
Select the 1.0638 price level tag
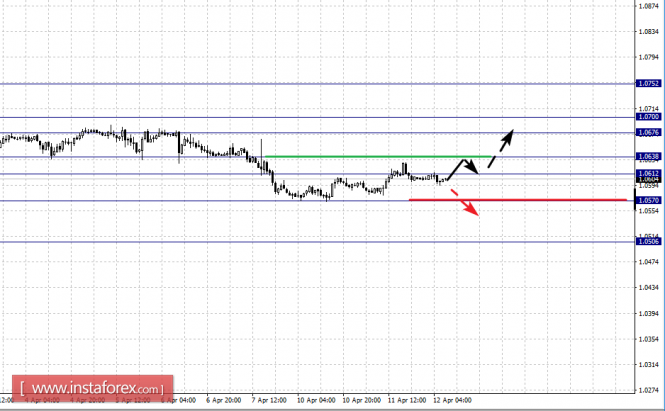tap(648, 157)
